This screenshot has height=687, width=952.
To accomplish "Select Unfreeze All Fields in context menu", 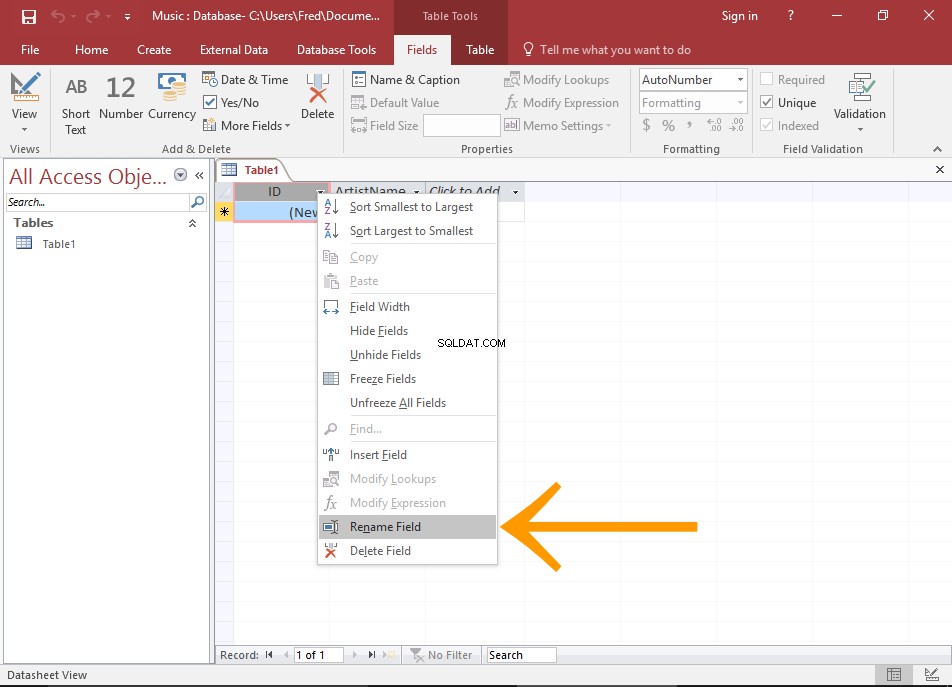I will click(x=407, y=402).
